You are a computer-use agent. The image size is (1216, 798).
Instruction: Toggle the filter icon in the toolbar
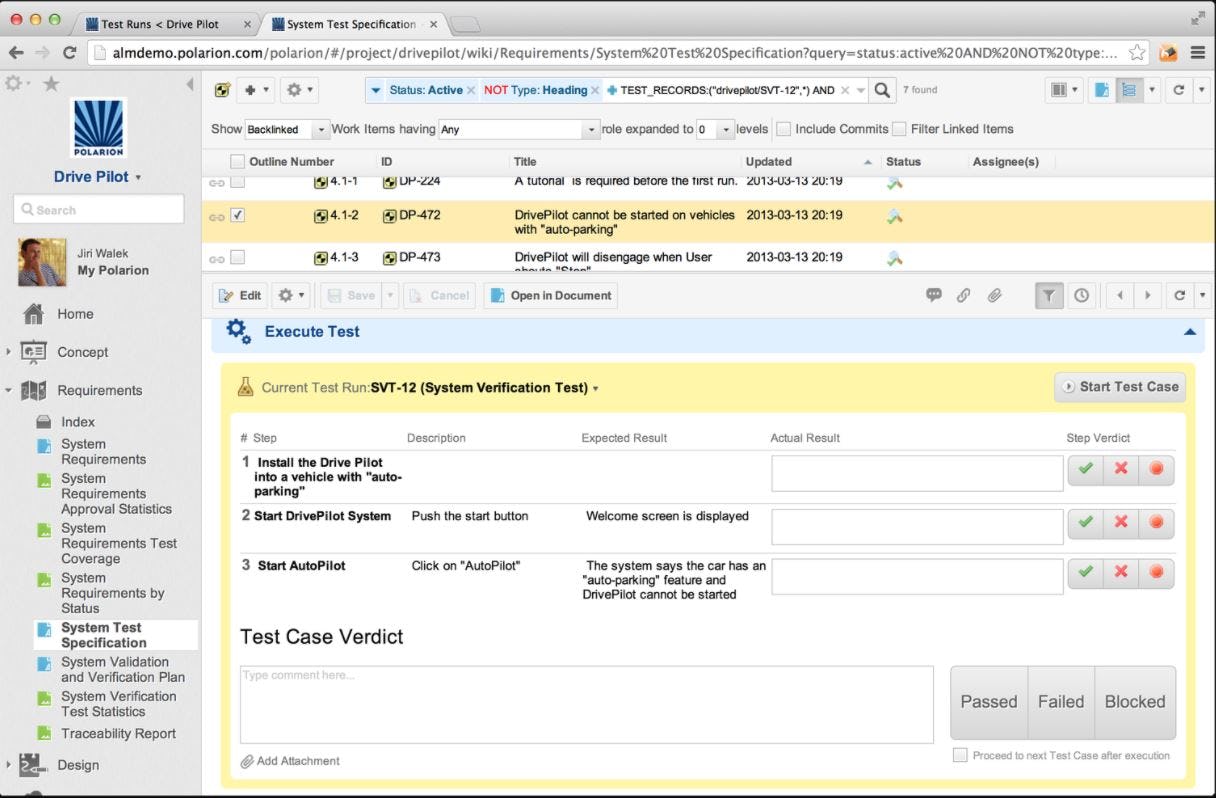[x=1048, y=295]
